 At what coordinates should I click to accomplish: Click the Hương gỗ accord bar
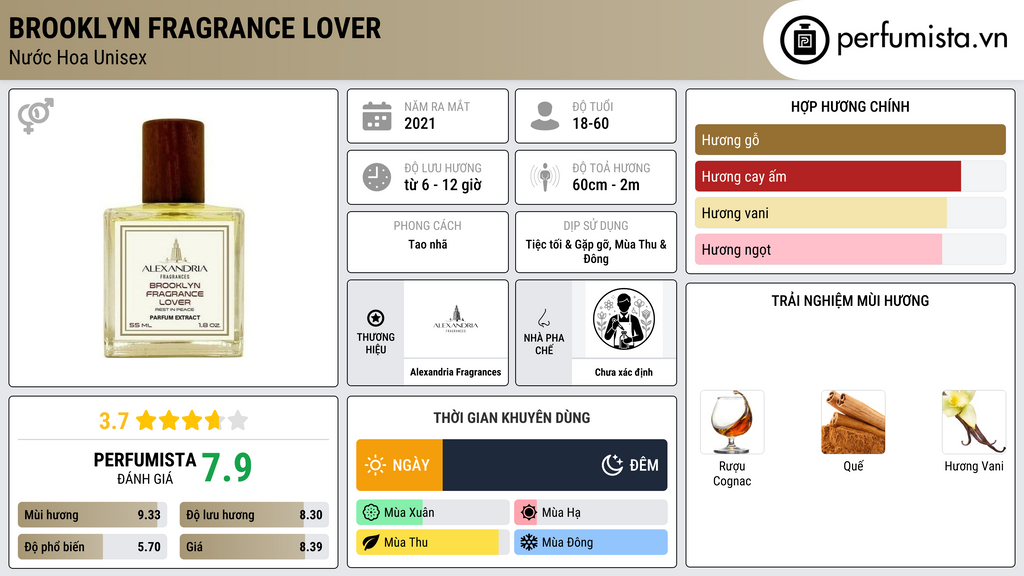tap(850, 140)
